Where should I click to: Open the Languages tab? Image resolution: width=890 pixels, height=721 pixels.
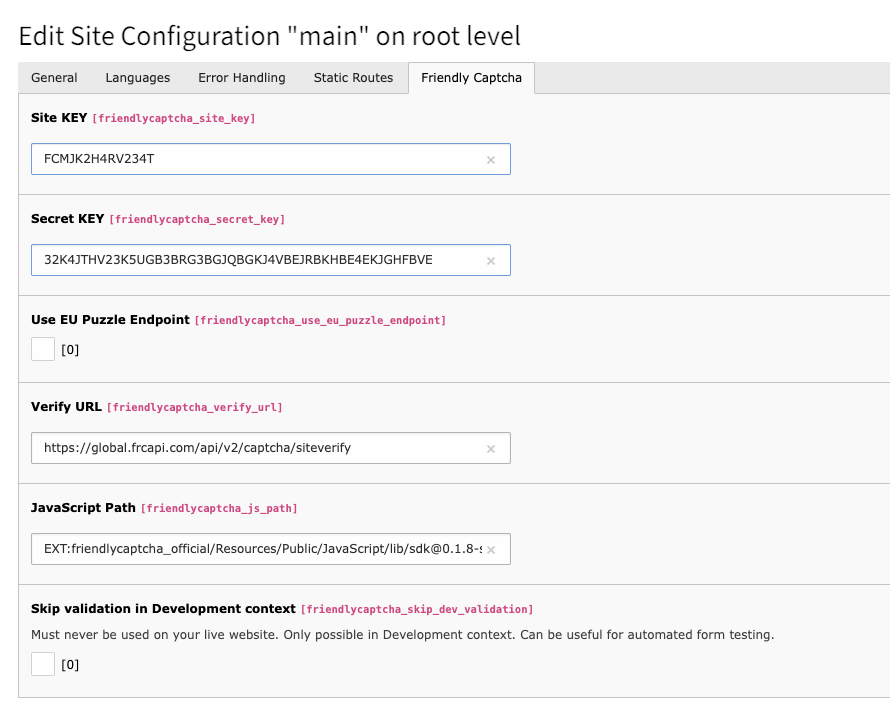point(137,77)
